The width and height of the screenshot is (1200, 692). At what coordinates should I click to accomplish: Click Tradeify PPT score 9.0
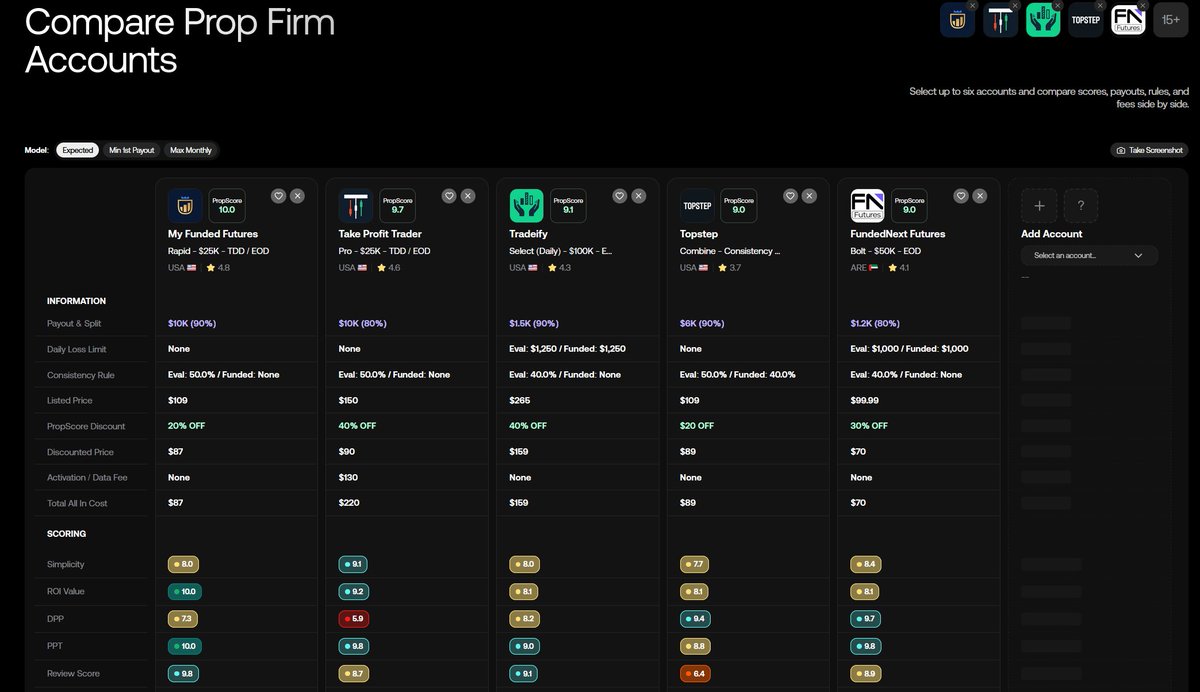[x=524, y=646]
